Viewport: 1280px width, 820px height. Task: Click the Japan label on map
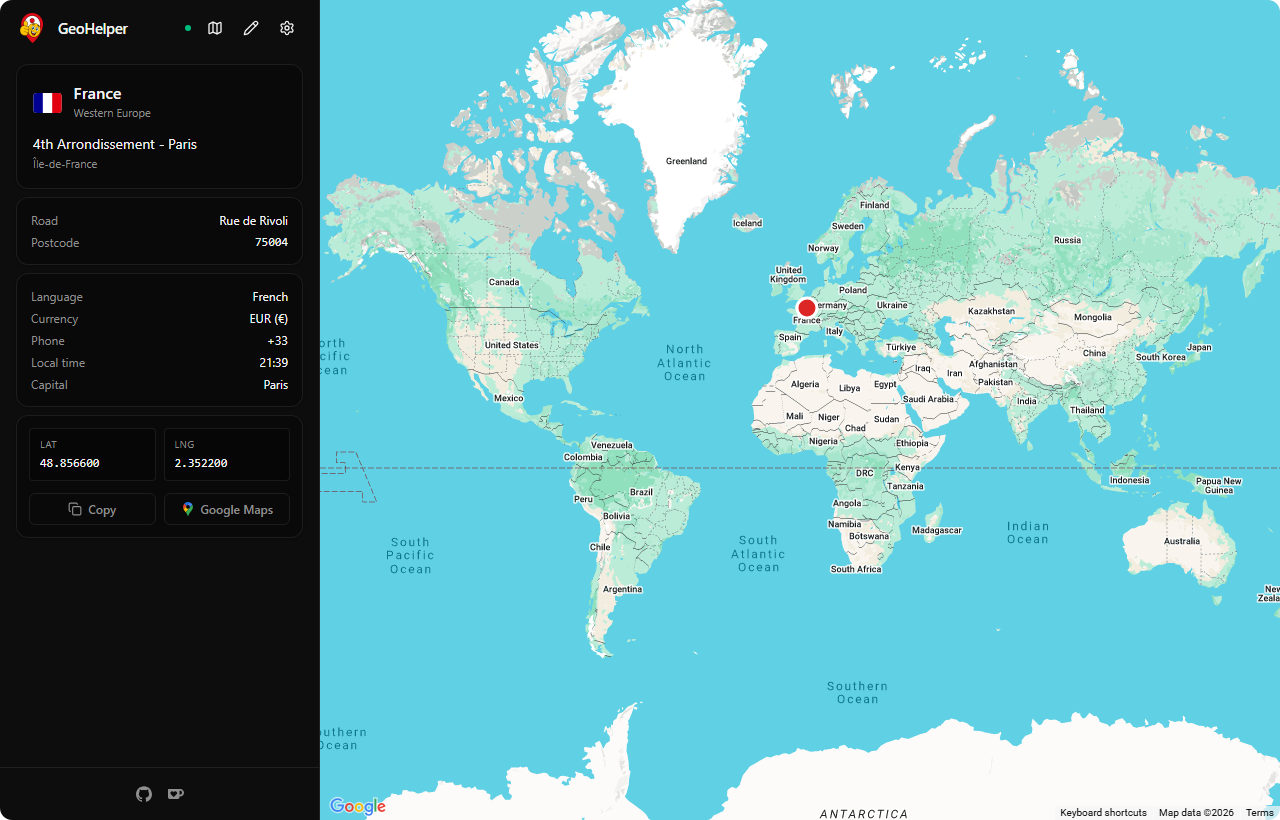[1199, 347]
